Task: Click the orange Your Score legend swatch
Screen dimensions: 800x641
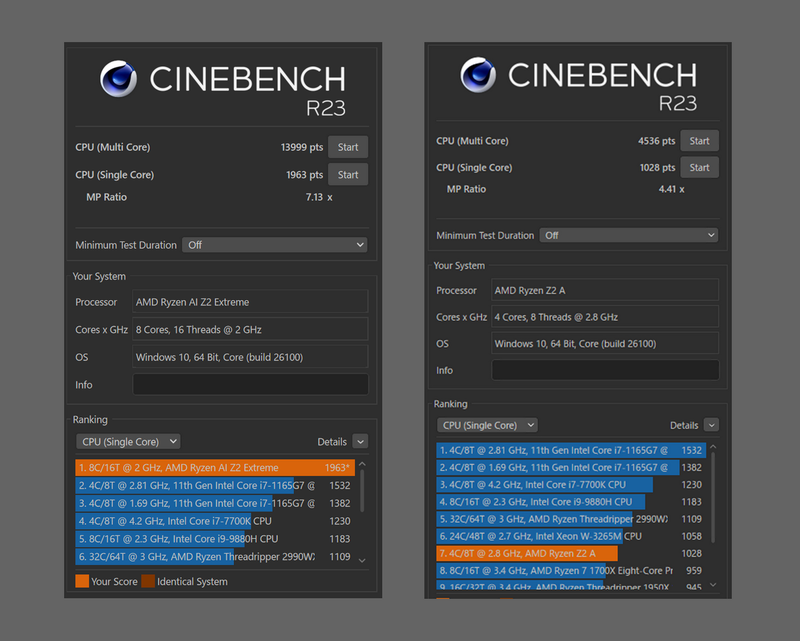Action: coord(82,581)
